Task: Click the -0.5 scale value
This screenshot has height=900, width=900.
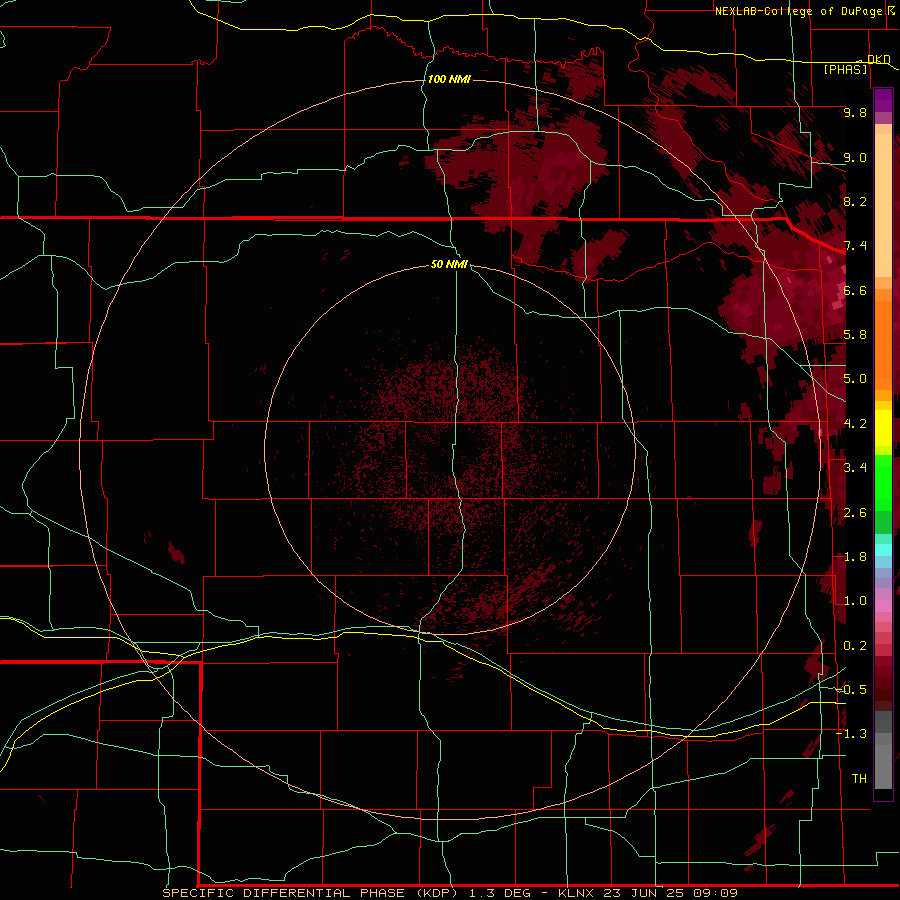Action: pyautogui.click(x=851, y=690)
